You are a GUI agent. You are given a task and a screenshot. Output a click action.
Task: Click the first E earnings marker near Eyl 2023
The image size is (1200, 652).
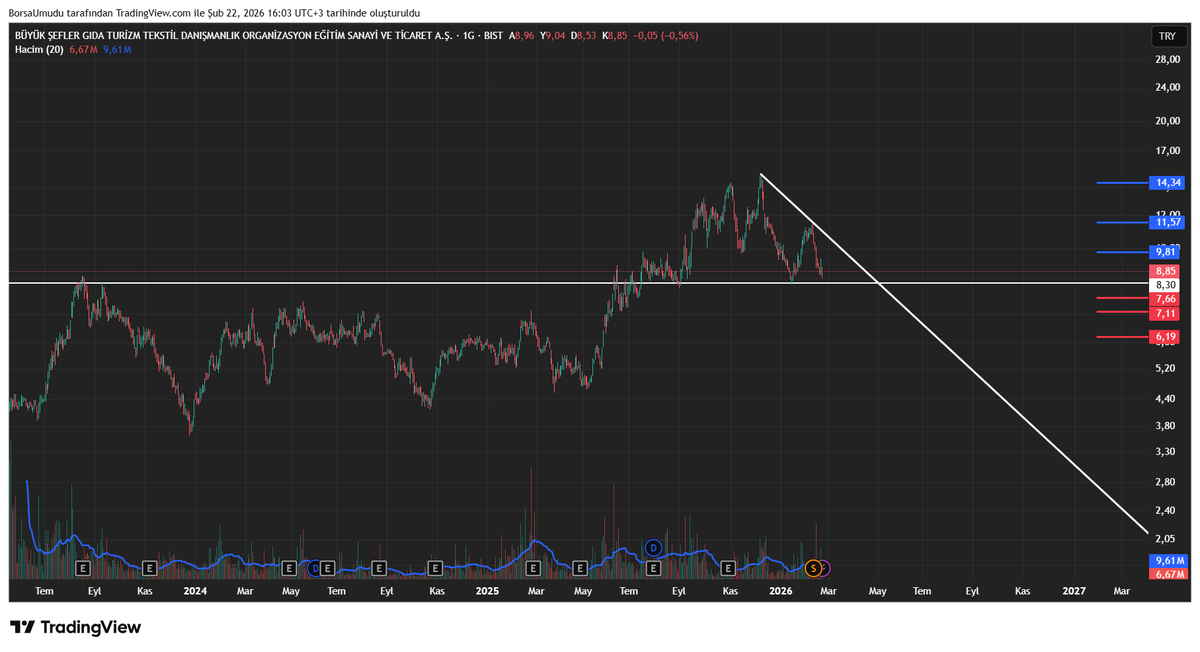coord(84,568)
